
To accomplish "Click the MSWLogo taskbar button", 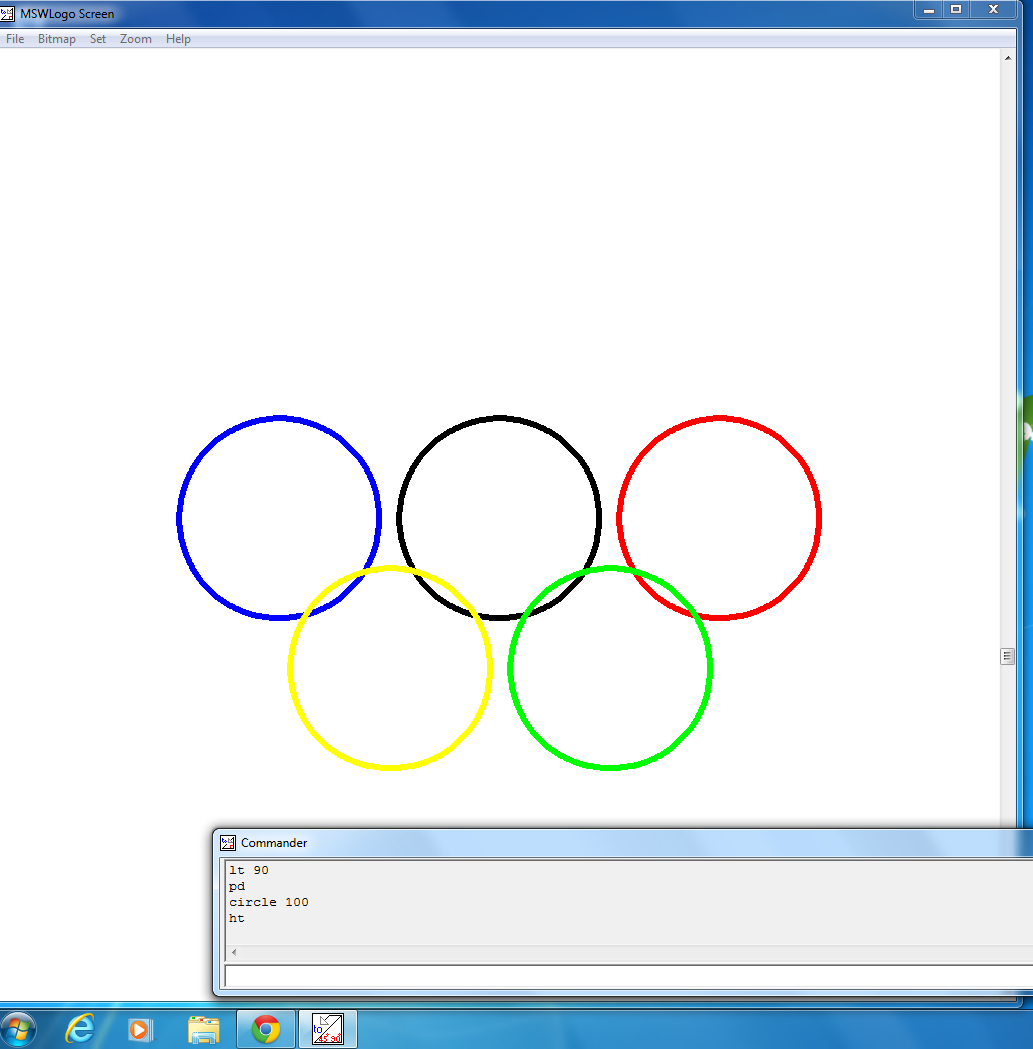I will pos(327,1030).
